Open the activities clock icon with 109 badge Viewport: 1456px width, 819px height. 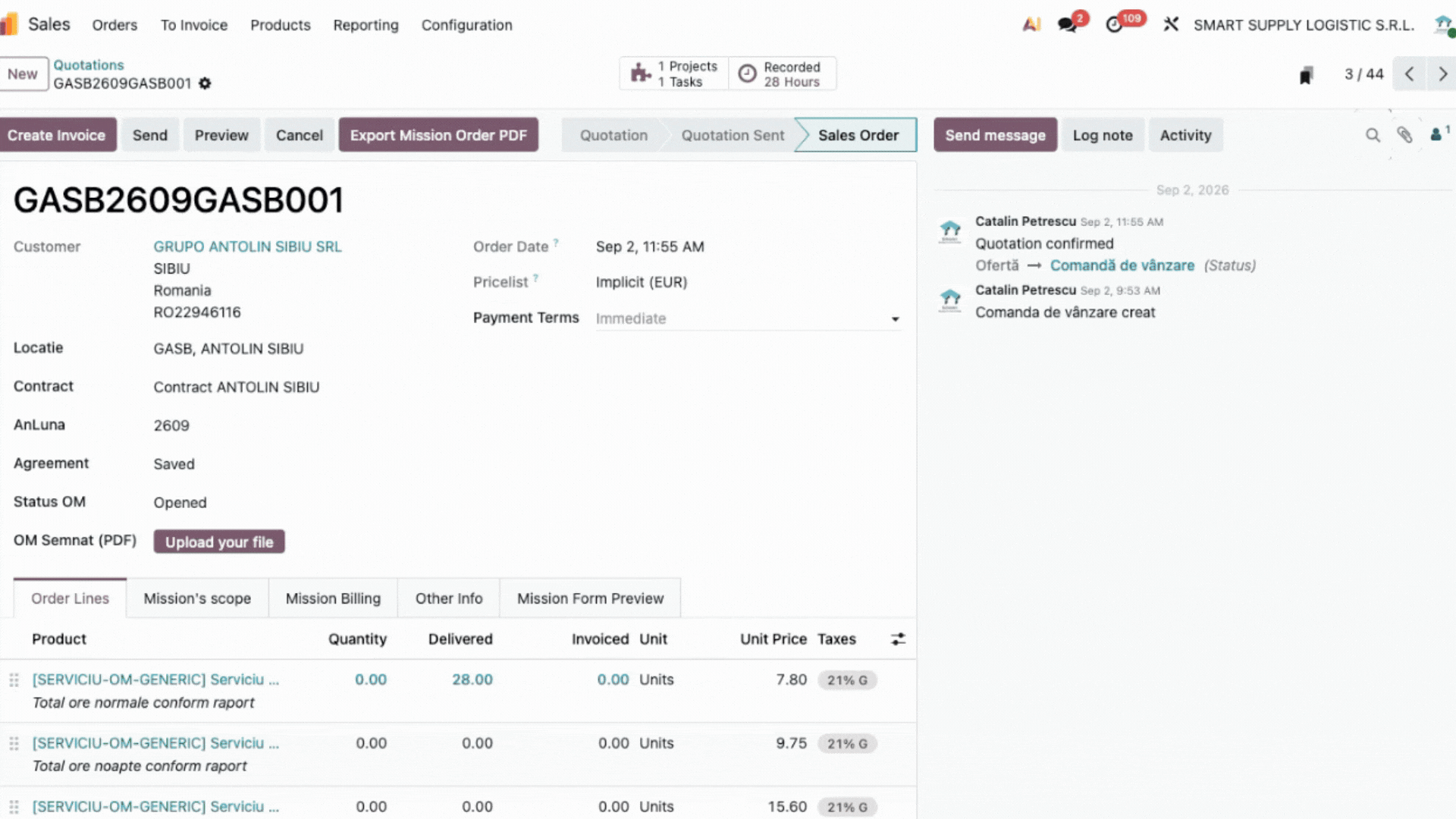1114,25
